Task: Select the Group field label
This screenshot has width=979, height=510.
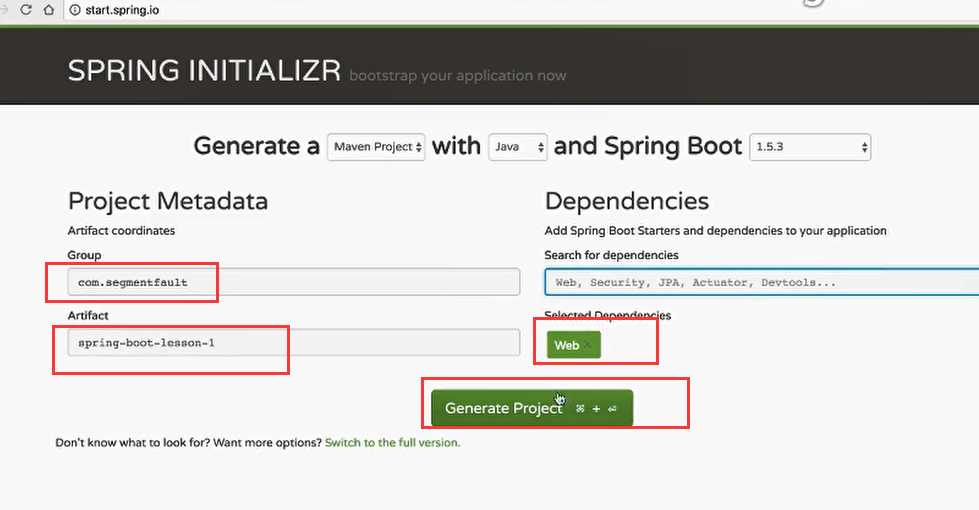Action: click(84, 255)
